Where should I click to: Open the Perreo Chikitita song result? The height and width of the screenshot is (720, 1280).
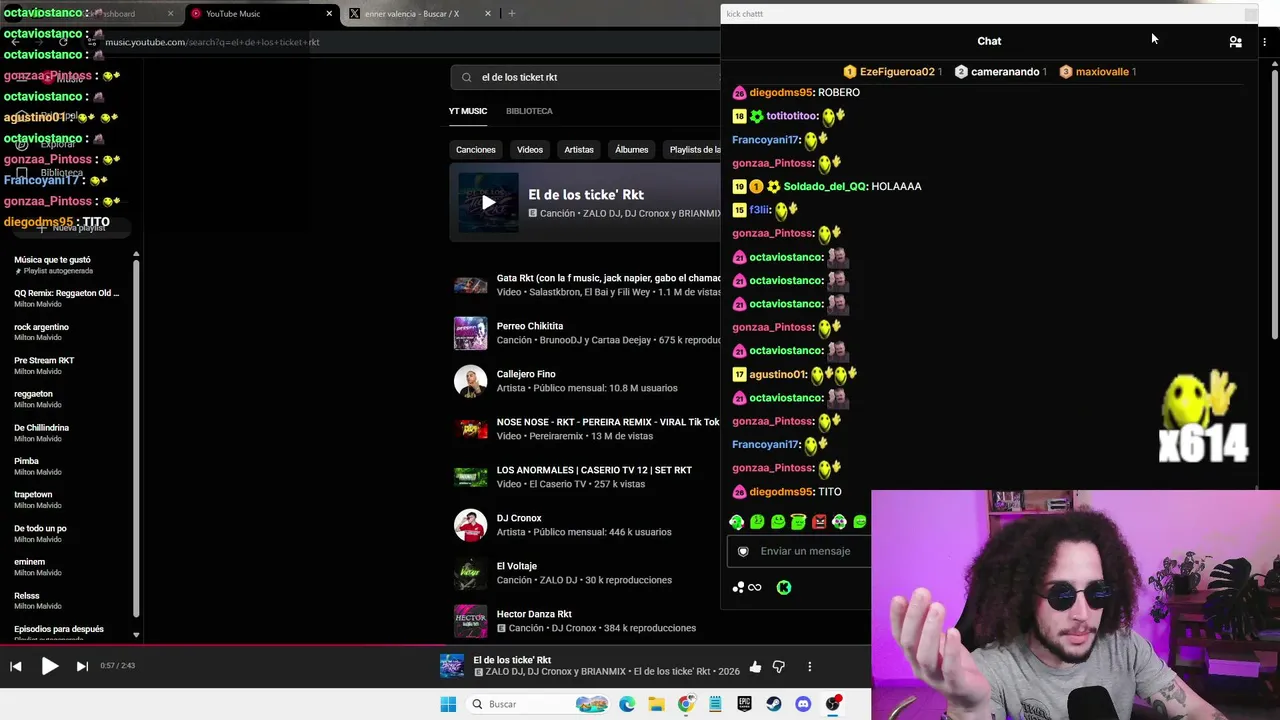tap(587, 333)
